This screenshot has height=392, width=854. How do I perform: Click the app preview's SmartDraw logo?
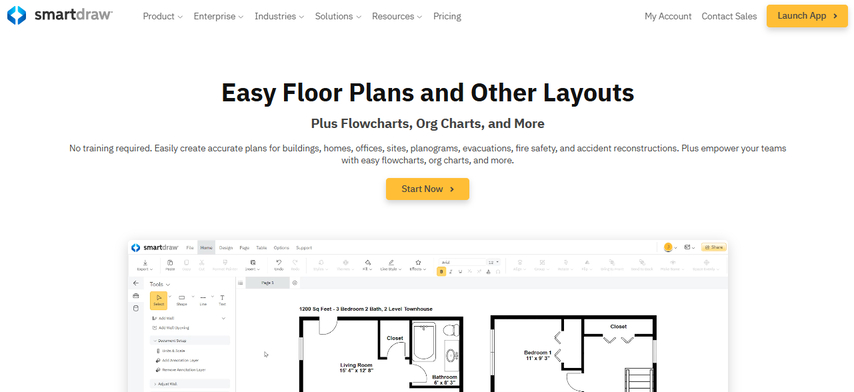[x=156, y=248]
